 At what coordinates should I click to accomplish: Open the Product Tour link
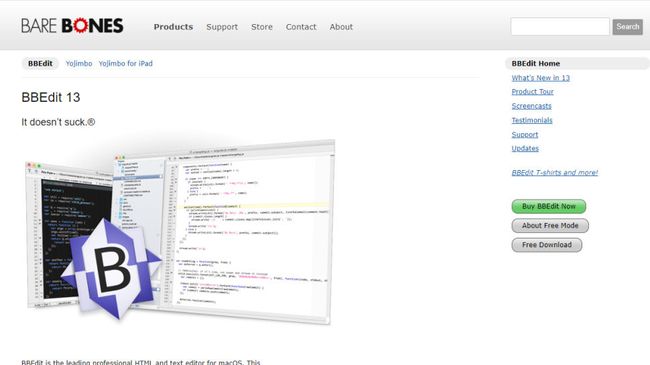(532, 92)
